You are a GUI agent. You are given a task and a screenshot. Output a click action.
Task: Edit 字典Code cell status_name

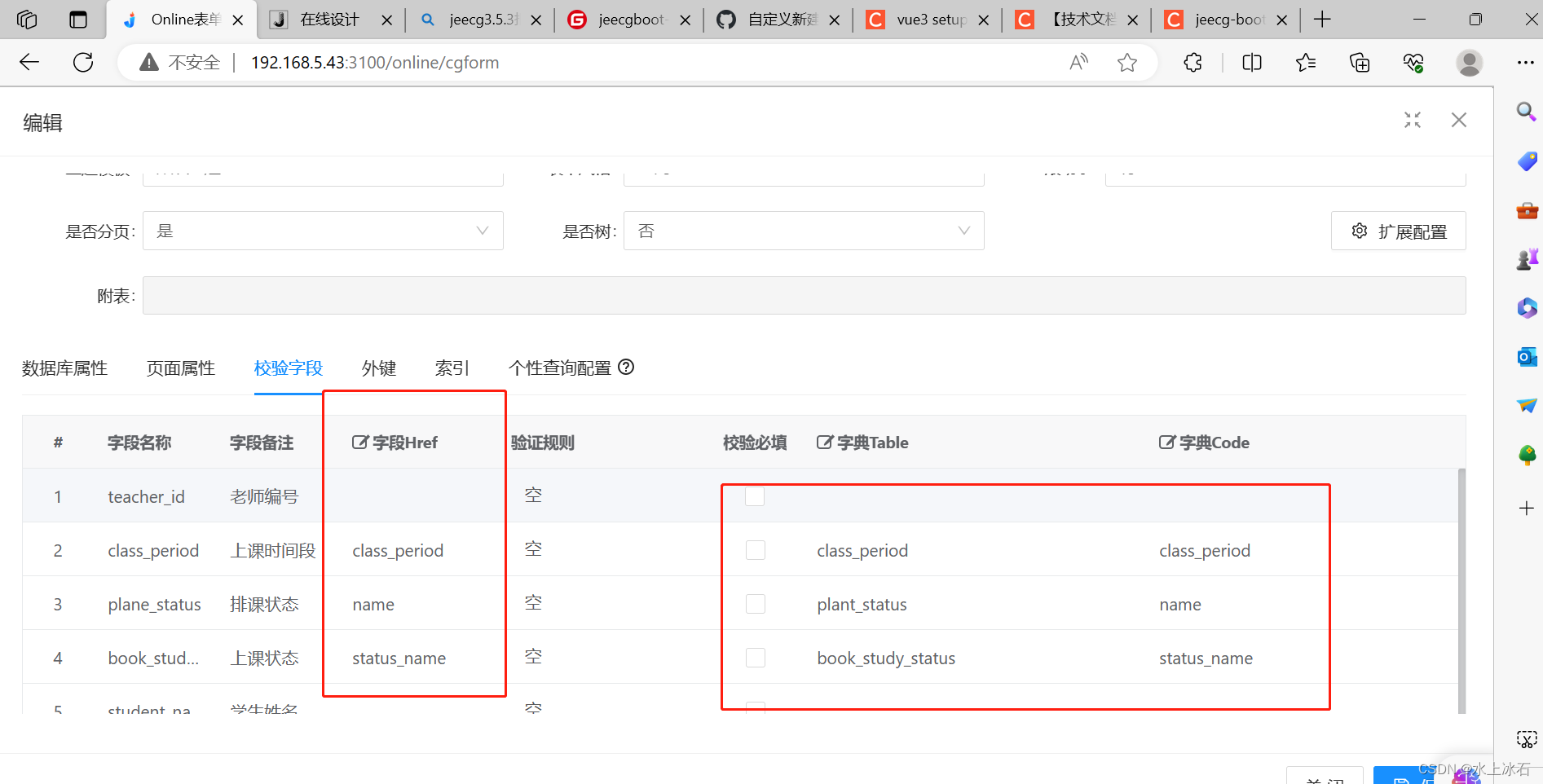(1206, 658)
